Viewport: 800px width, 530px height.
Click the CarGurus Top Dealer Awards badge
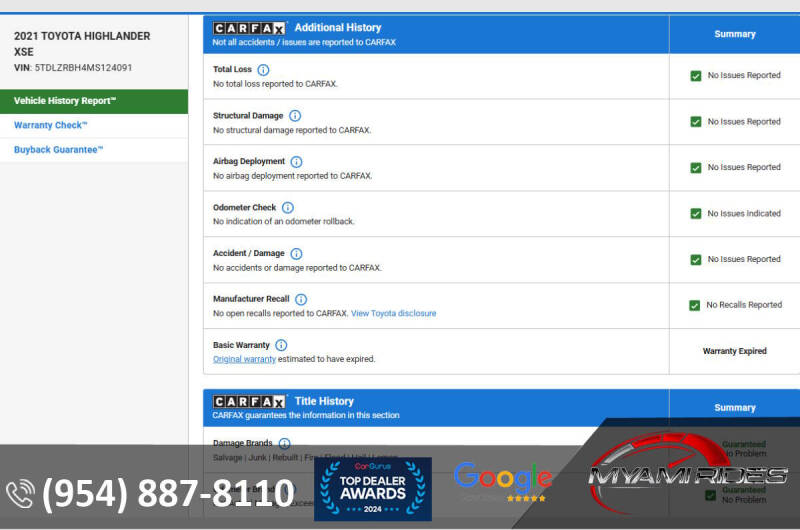point(372,489)
